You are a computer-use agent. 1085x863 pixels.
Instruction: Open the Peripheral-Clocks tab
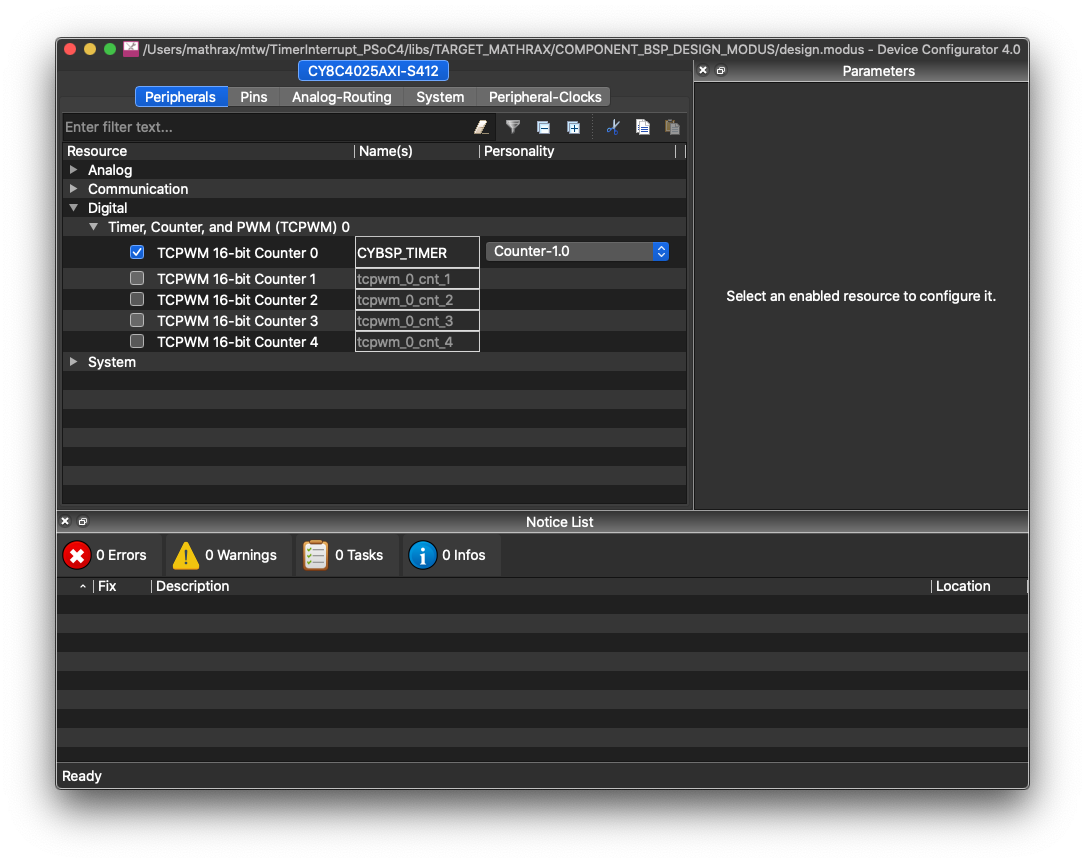(545, 97)
